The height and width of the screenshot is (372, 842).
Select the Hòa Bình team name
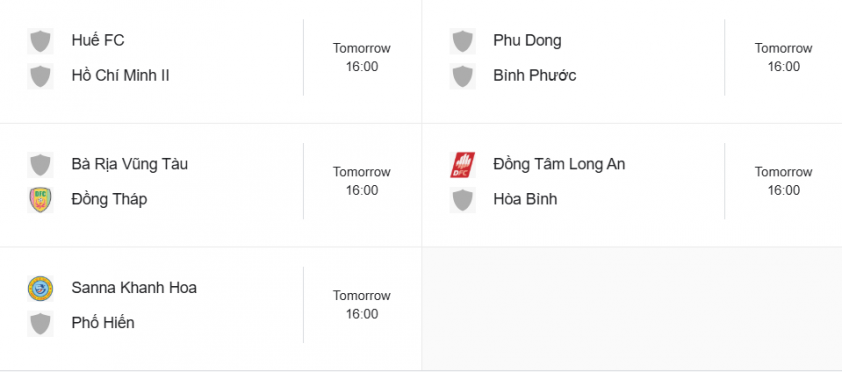(x=525, y=199)
